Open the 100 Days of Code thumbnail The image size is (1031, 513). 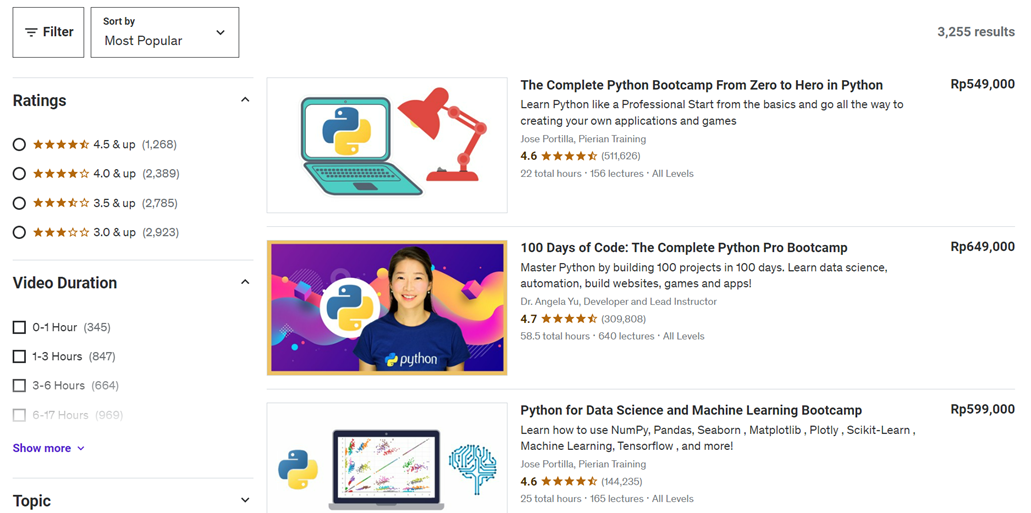[x=387, y=307]
